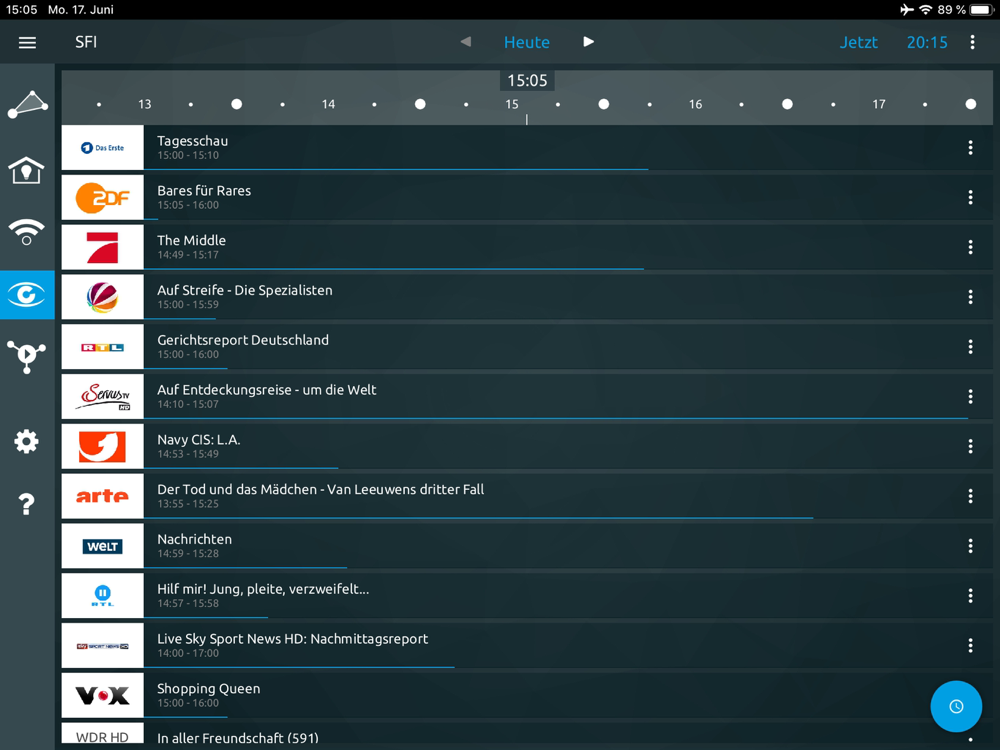Open options for Der Tod und das Mädchen
The height and width of the screenshot is (750, 1000).
[970, 496]
